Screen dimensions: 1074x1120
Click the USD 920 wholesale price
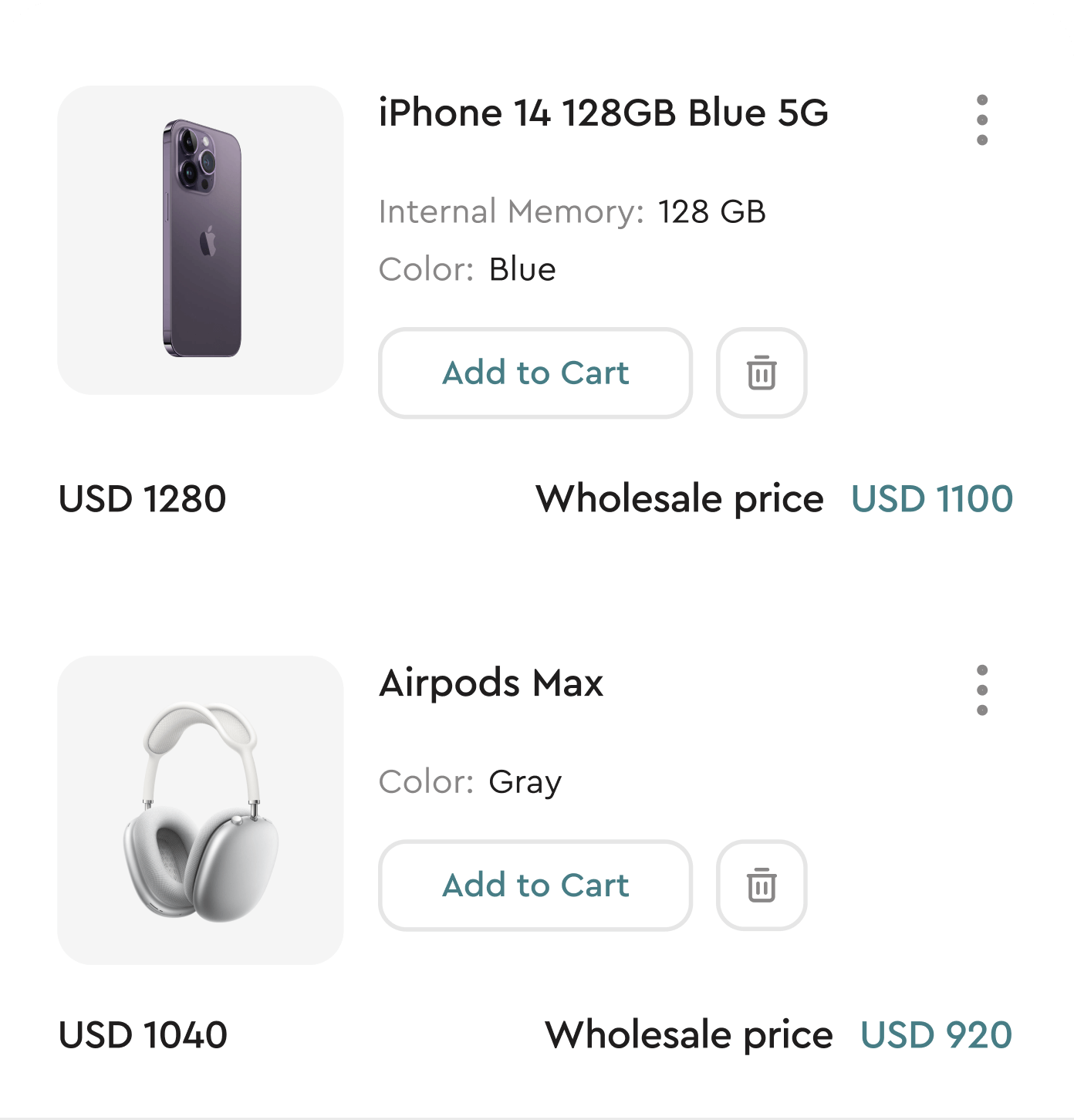click(936, 1035)
